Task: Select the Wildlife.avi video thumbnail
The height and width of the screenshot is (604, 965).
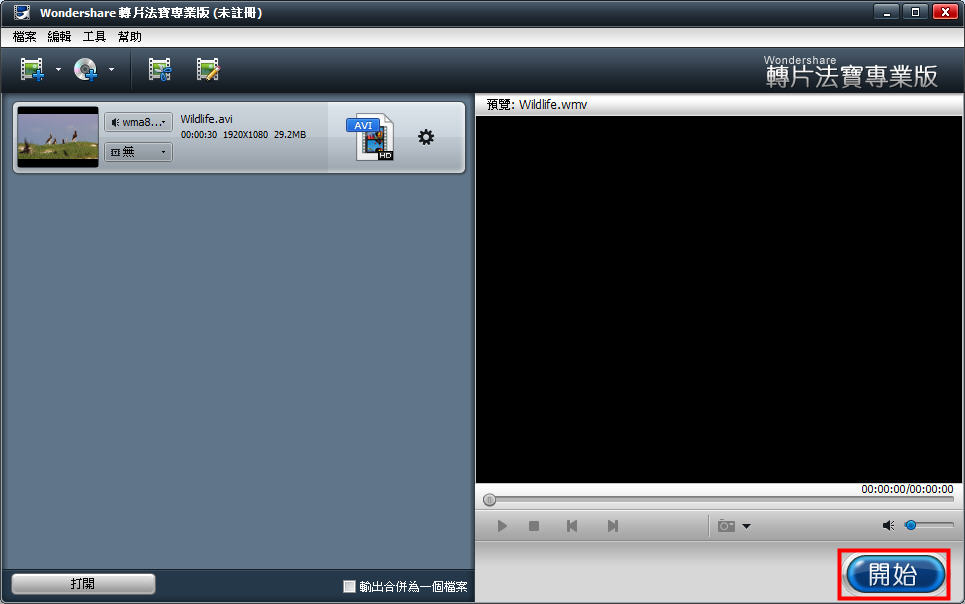Action: click(x=58, y=137)
